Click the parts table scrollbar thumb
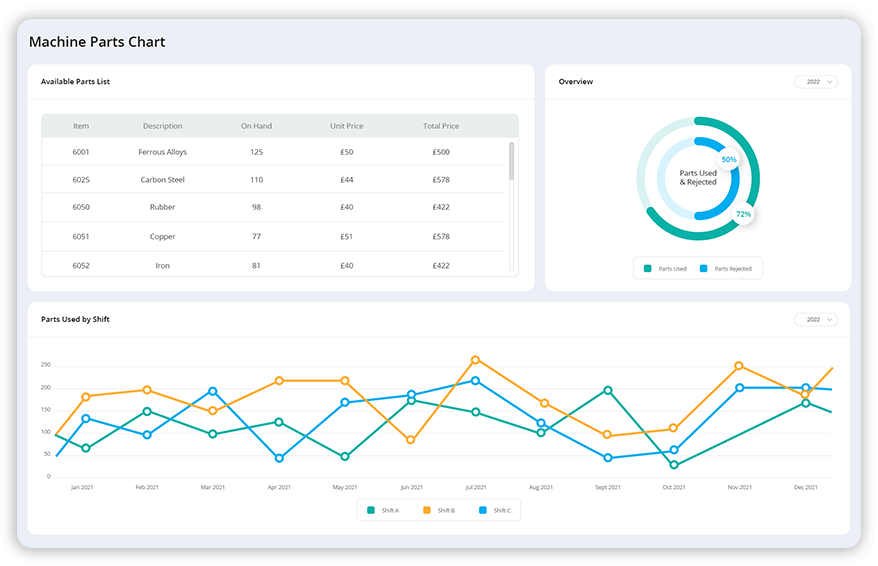878x566 pixels. [x=512, y=160]
